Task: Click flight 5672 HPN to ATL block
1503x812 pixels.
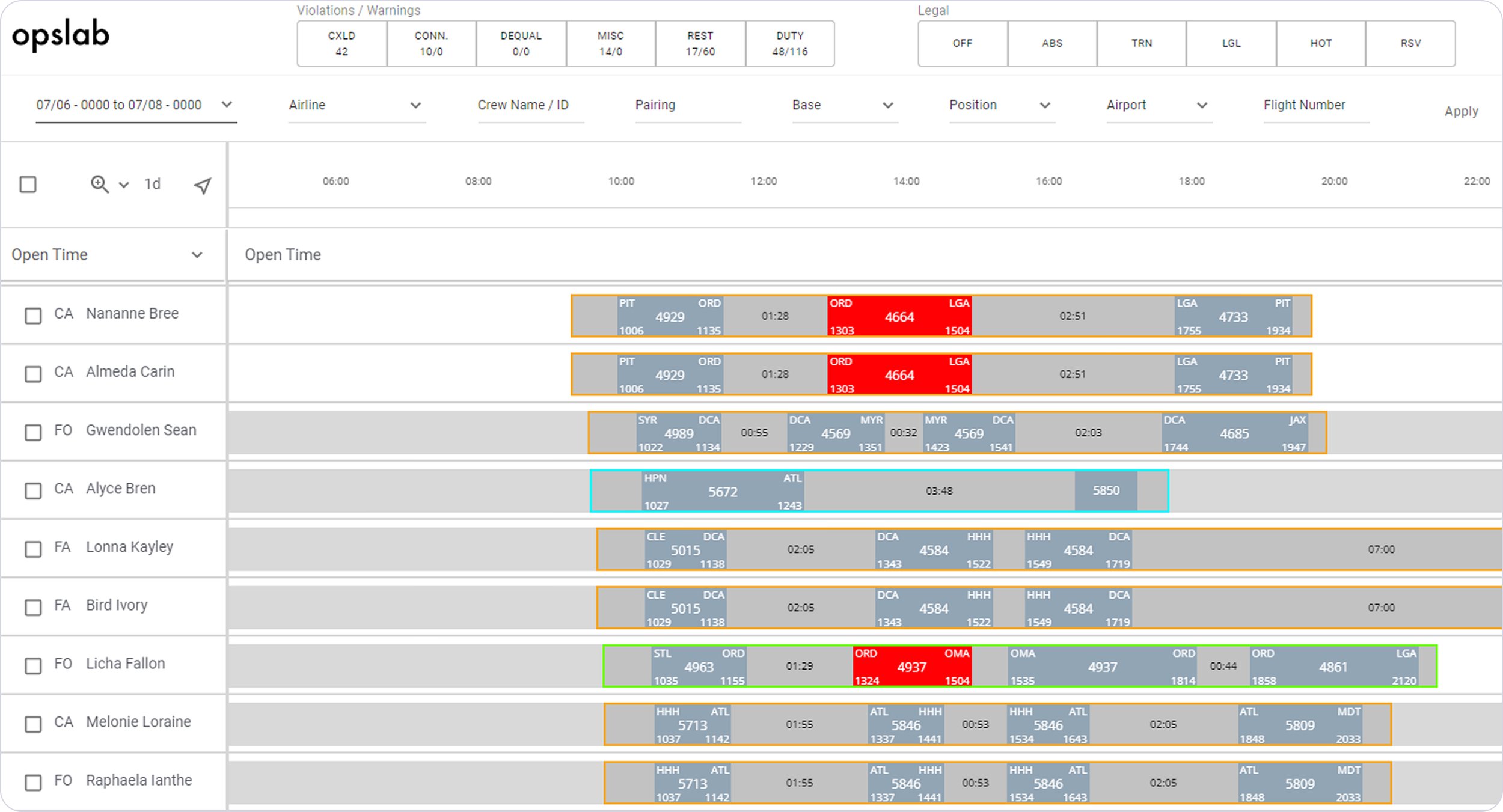Action: pos(723,491)
